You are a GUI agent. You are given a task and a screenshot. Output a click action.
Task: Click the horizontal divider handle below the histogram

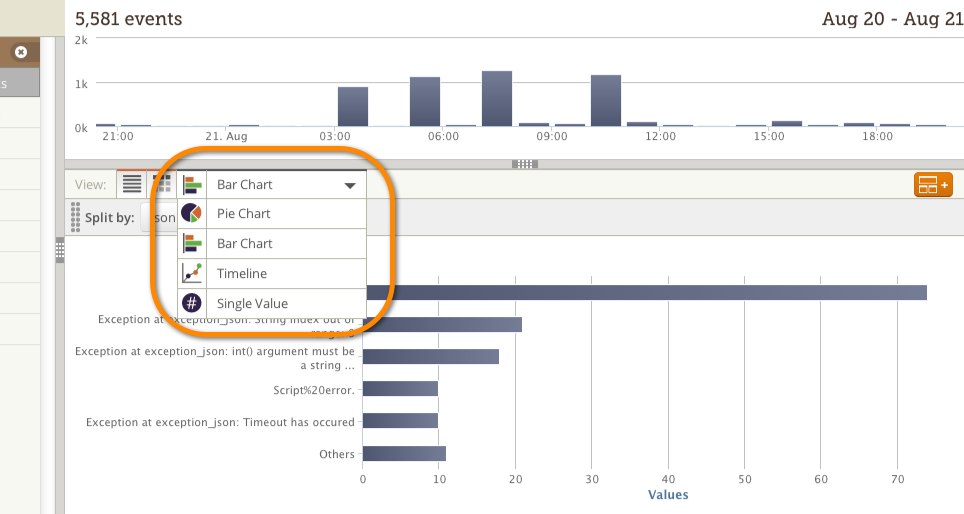click(524, 163)
